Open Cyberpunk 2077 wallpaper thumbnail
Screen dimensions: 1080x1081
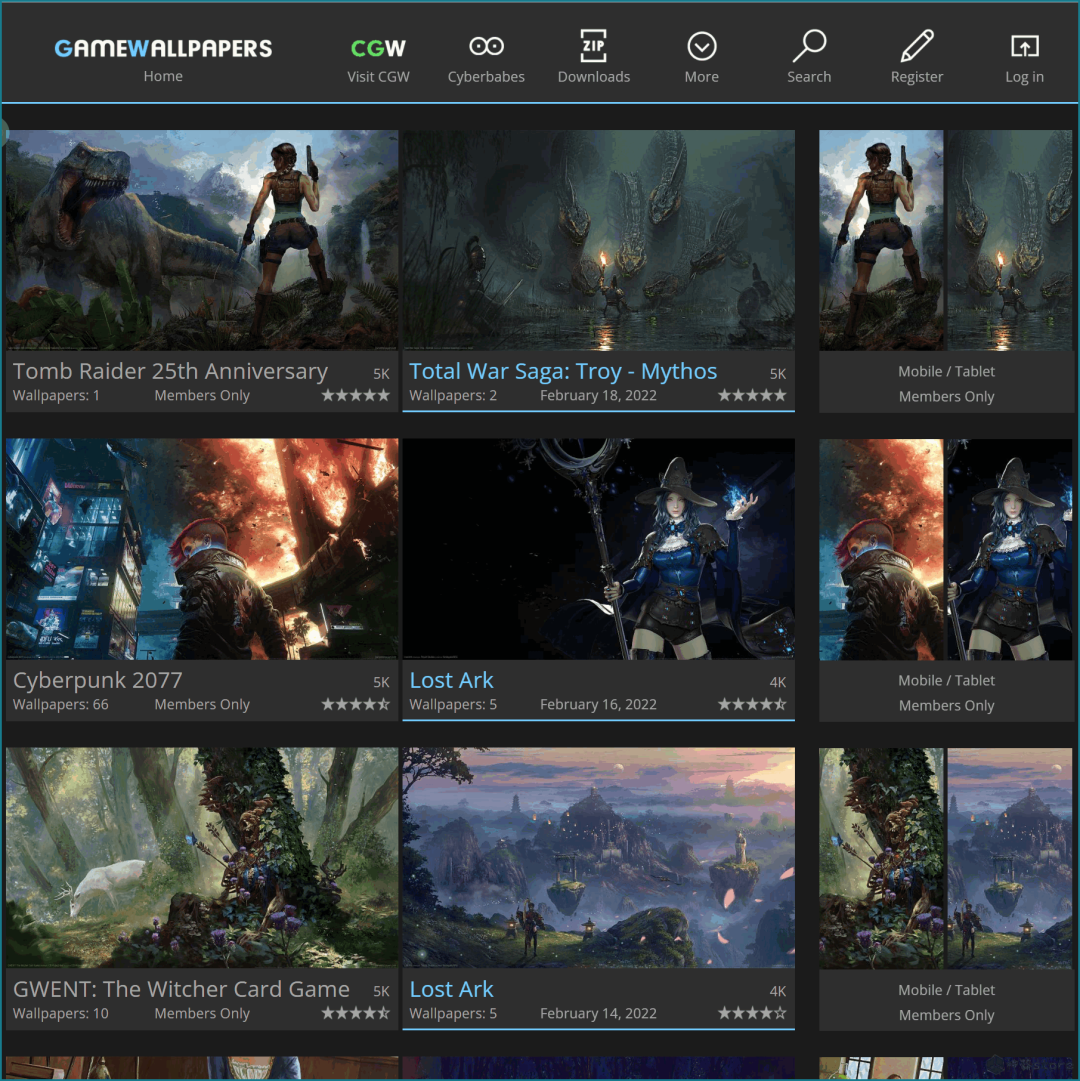(x=202, y=549)
